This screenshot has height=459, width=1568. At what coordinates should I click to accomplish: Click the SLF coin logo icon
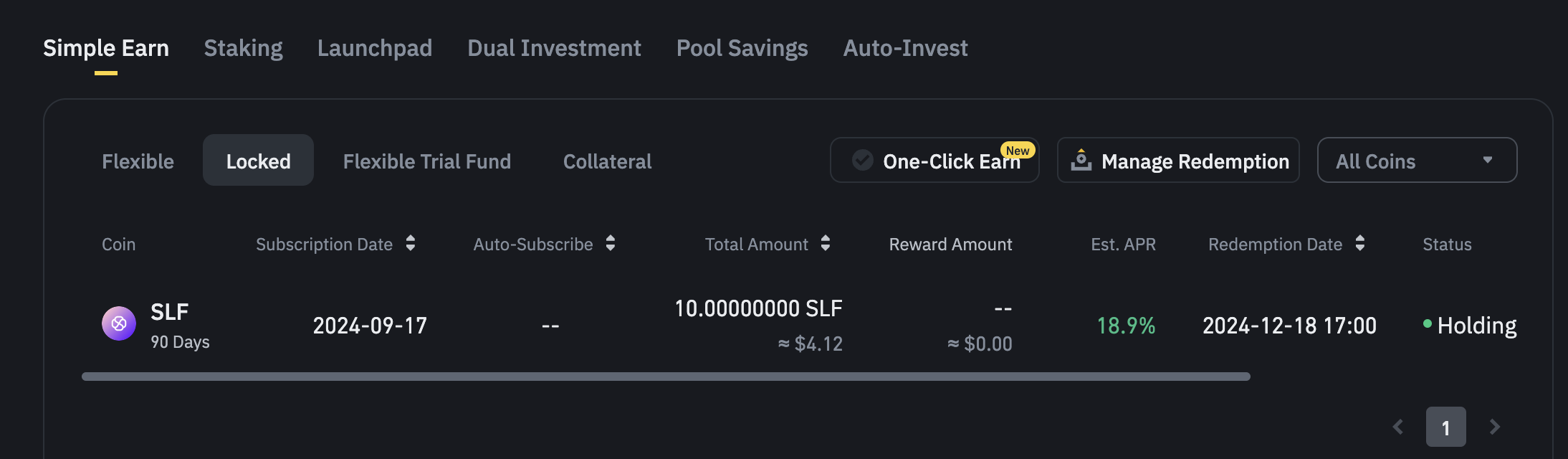(119, 323)
